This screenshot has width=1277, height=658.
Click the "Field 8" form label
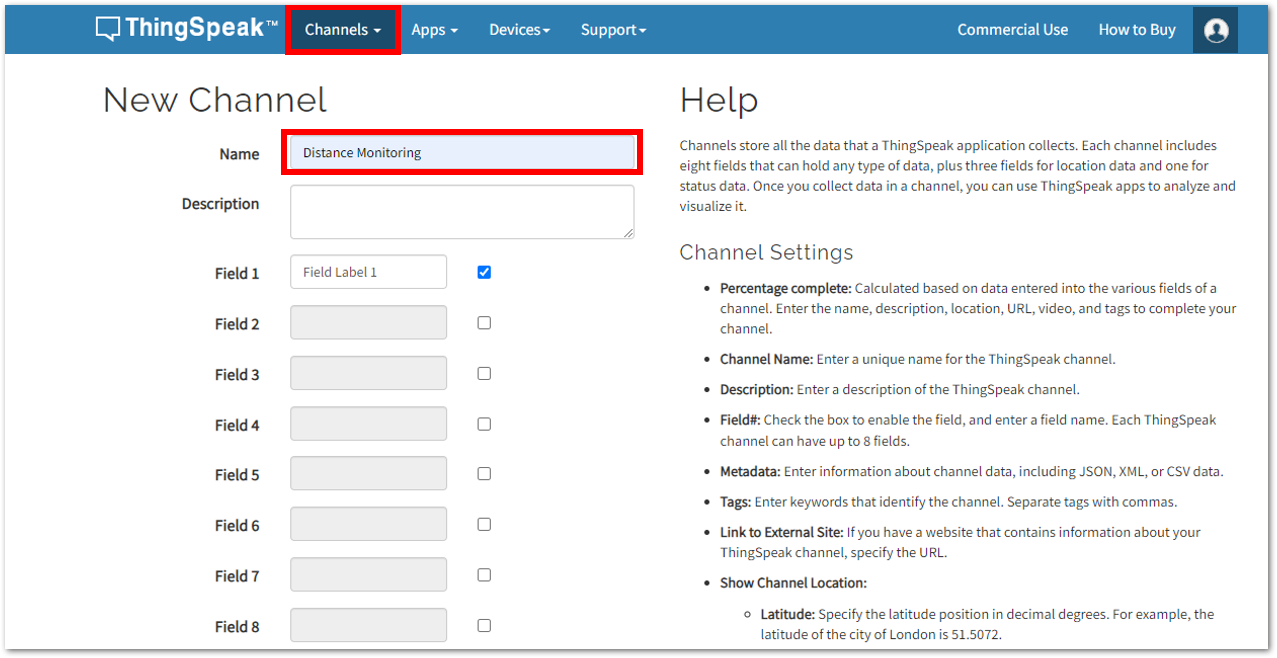[x=237, y=627]
